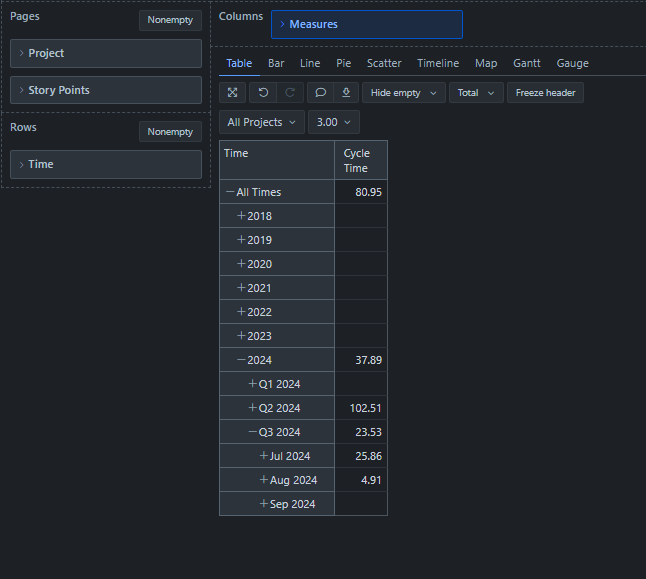This screenshot has height=579, width=646.
Task: Expand the Q1 2024 row
Action: (253, 384)
